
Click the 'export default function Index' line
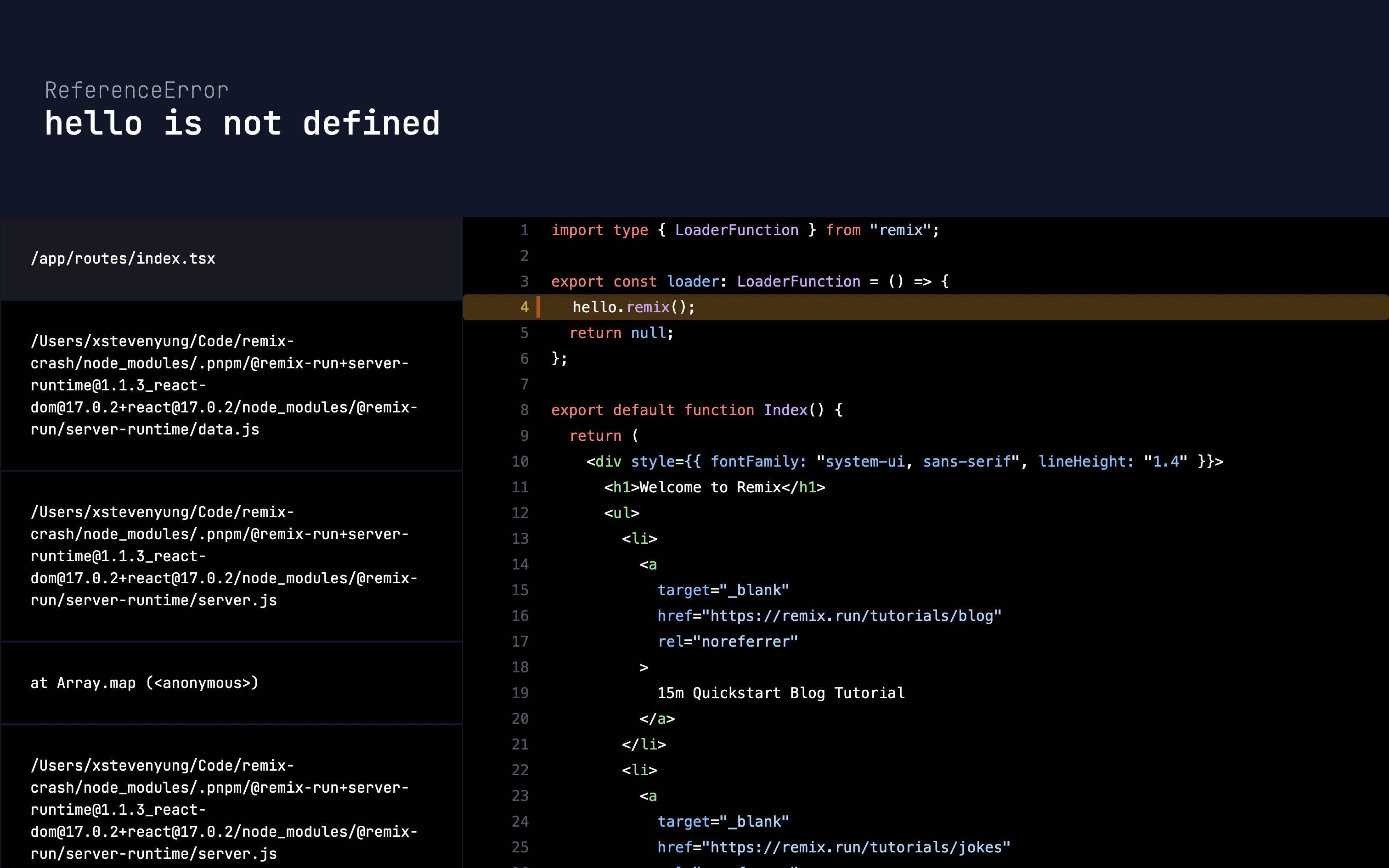coord(696,410)
